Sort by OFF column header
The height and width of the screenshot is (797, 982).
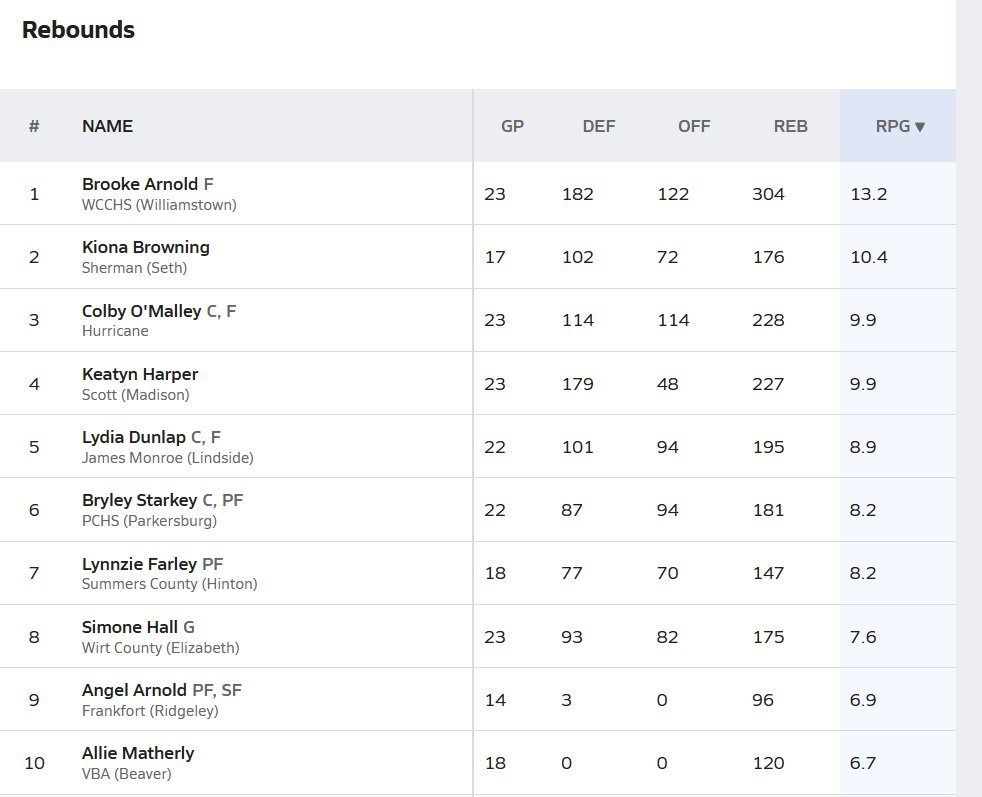tap(694, 126)
